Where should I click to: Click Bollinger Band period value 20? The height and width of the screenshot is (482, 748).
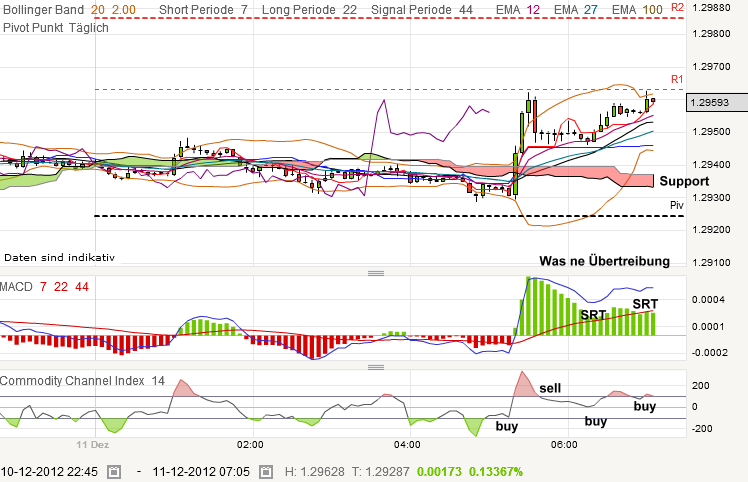coord(98,10)
